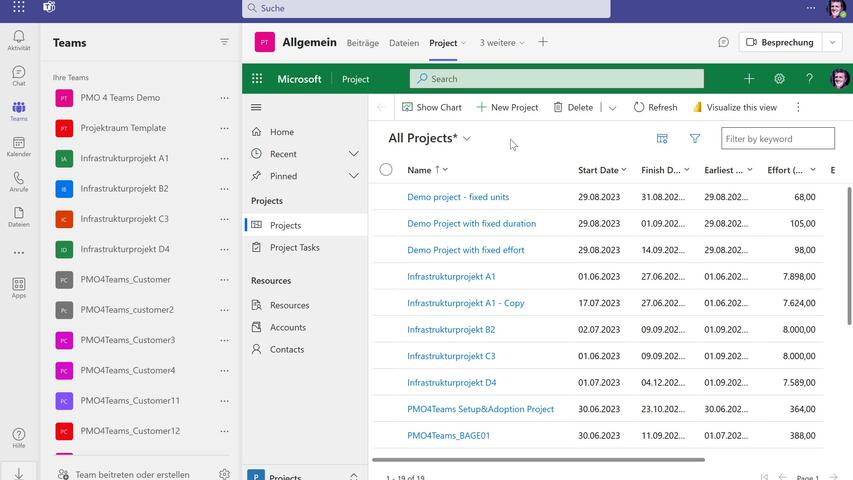853x480 pixels.
Task: Toggle the select-all rows circle checkbox
Action: pyautogui.click(x=386, y=170)
